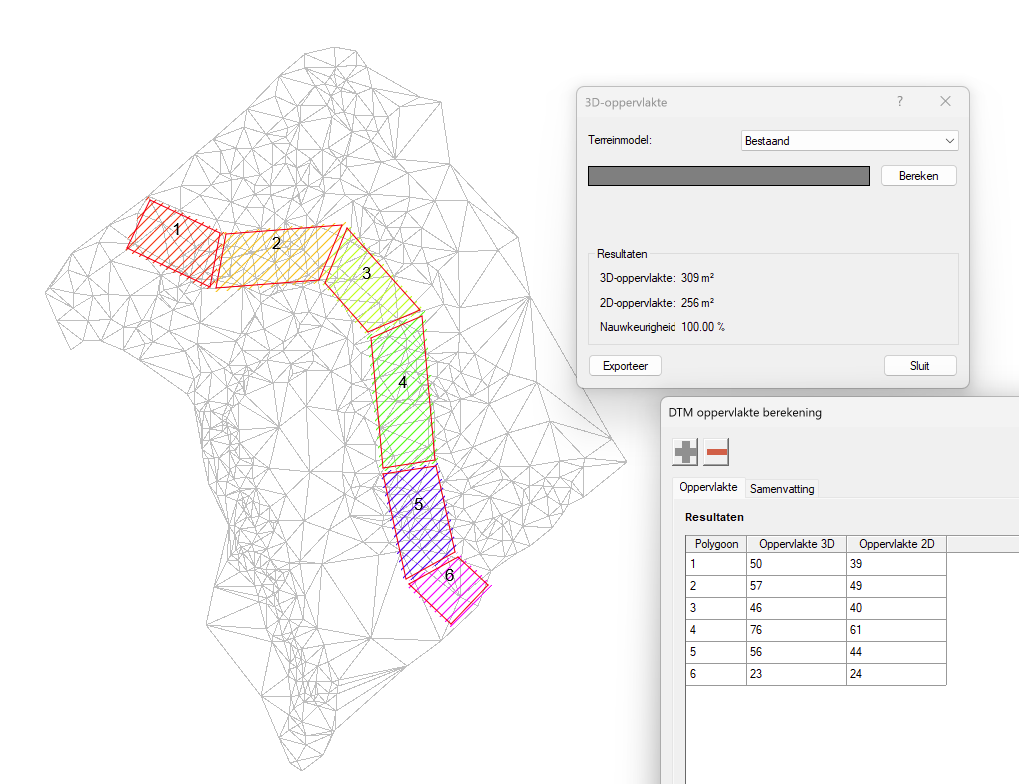1019x784 pixels.
Task: Click the 3D-oppervlakte result 309 m²
Action: pos(697,278)
